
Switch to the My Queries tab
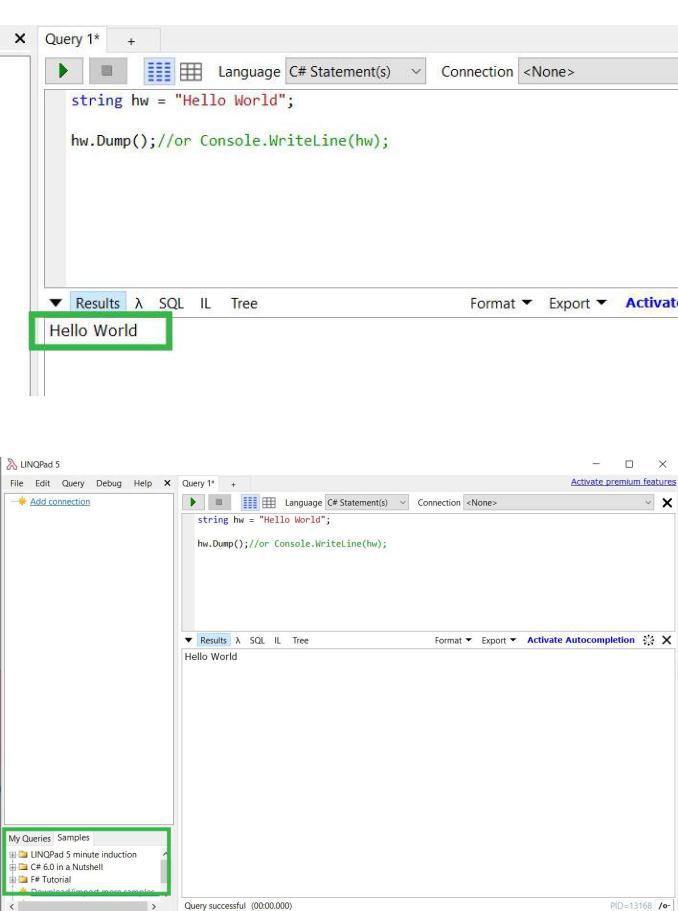[x=29, y=838]
